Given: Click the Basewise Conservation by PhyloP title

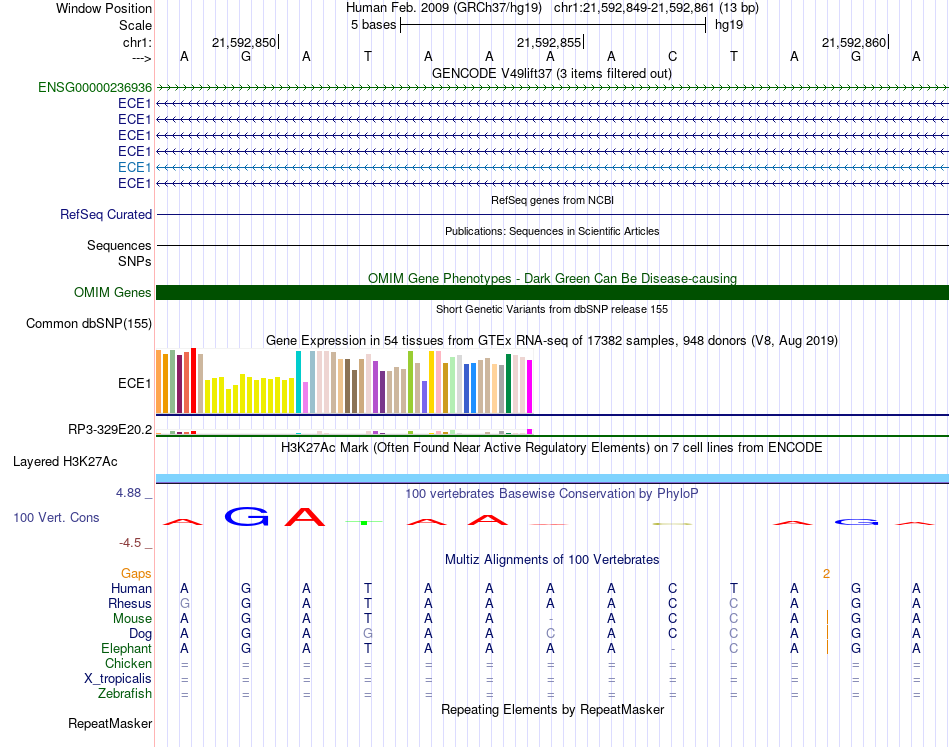Looking at the screenshot, I should point(552,494).
